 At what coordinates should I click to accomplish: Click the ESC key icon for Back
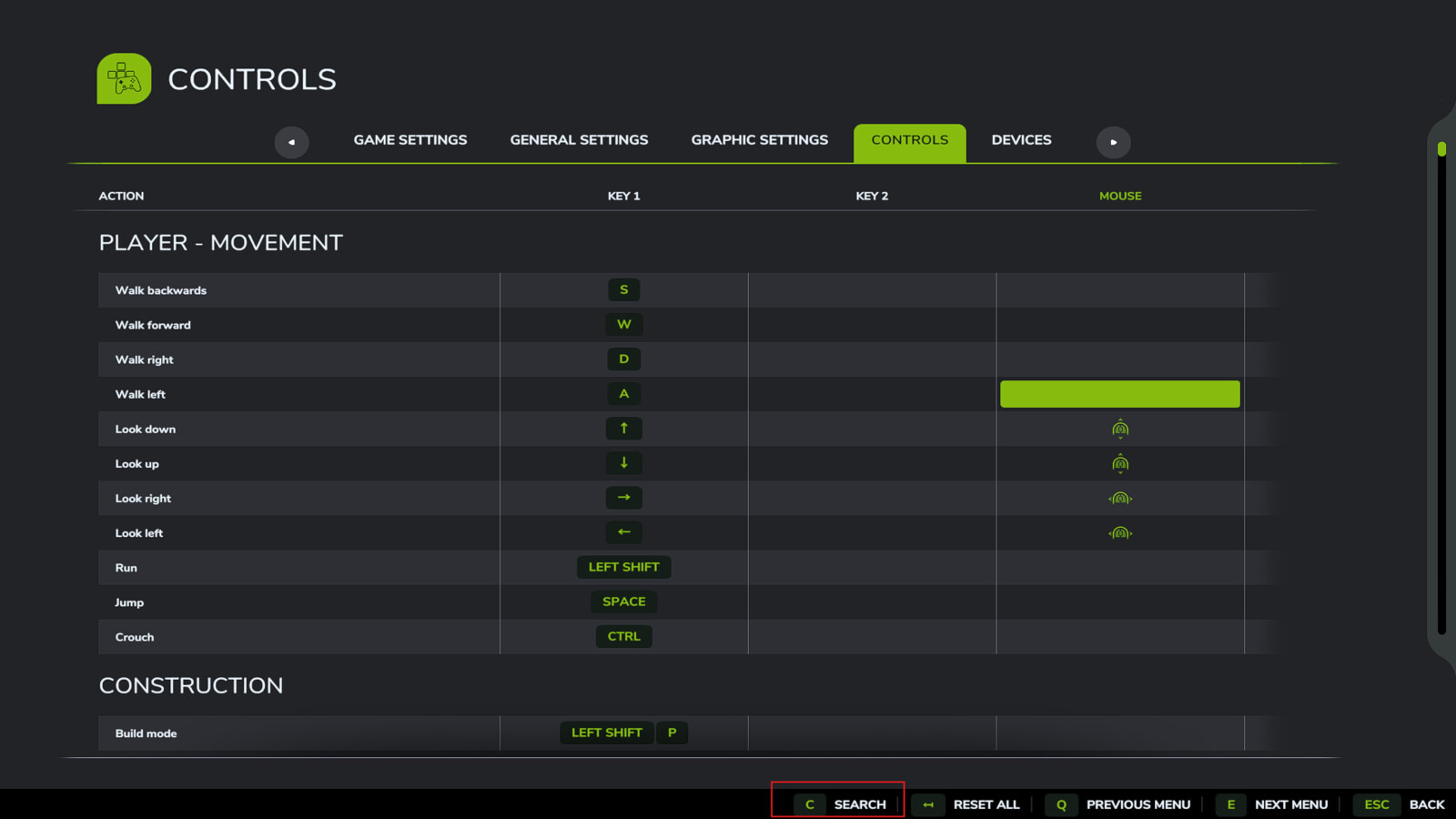pyautogui.click(x=1377, y=804)
